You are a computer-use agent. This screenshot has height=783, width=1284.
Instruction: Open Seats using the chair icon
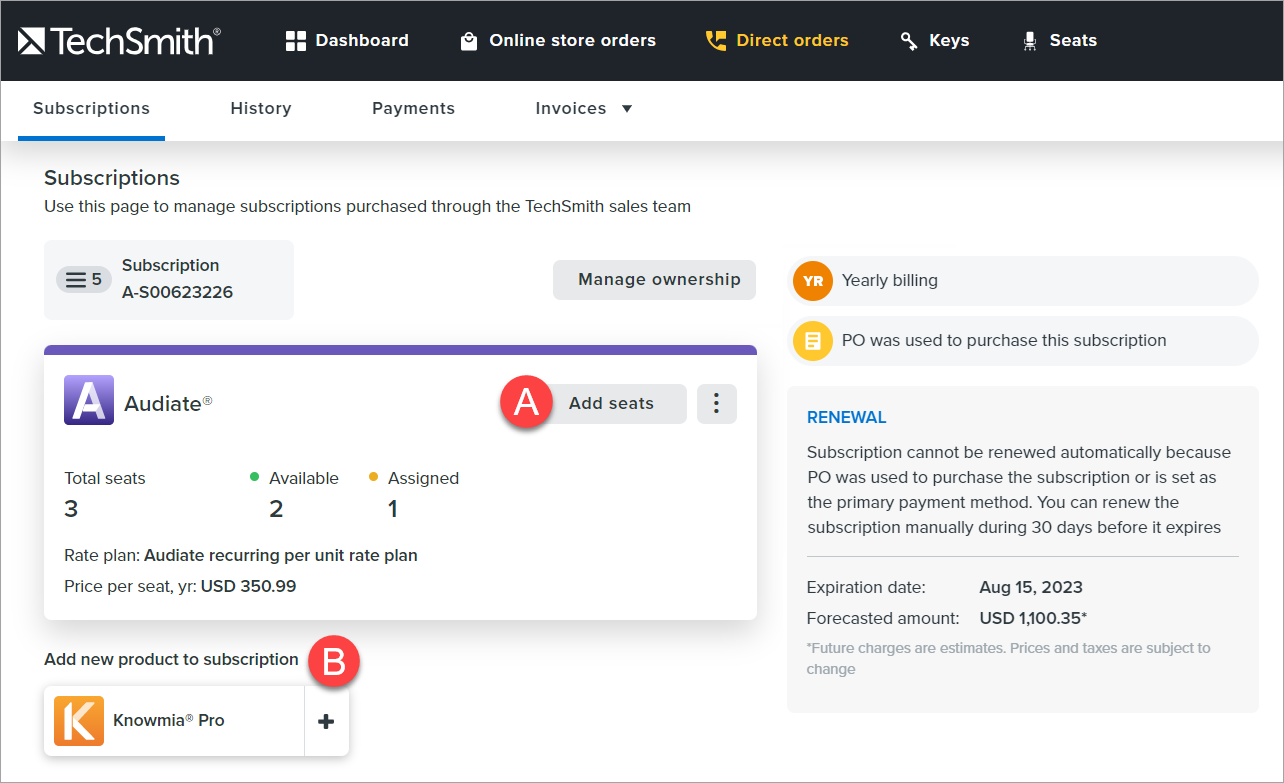[x=1028, y=40]
